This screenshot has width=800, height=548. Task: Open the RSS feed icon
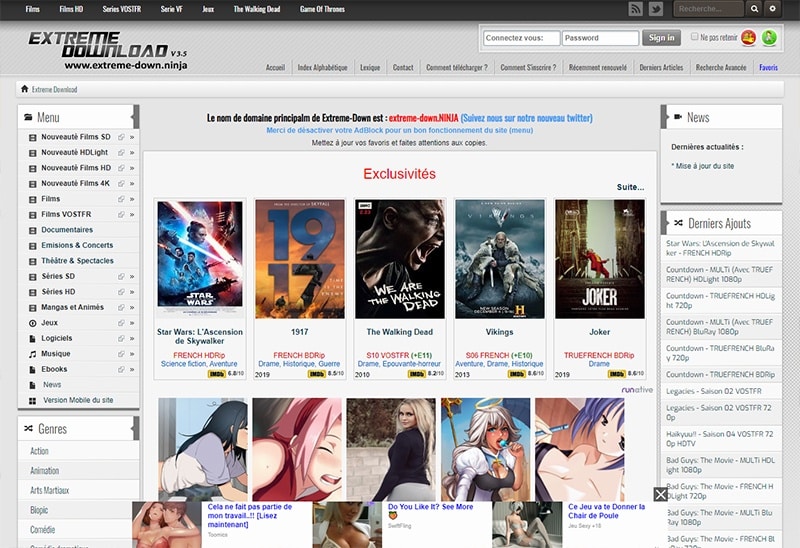coord(635,9)
